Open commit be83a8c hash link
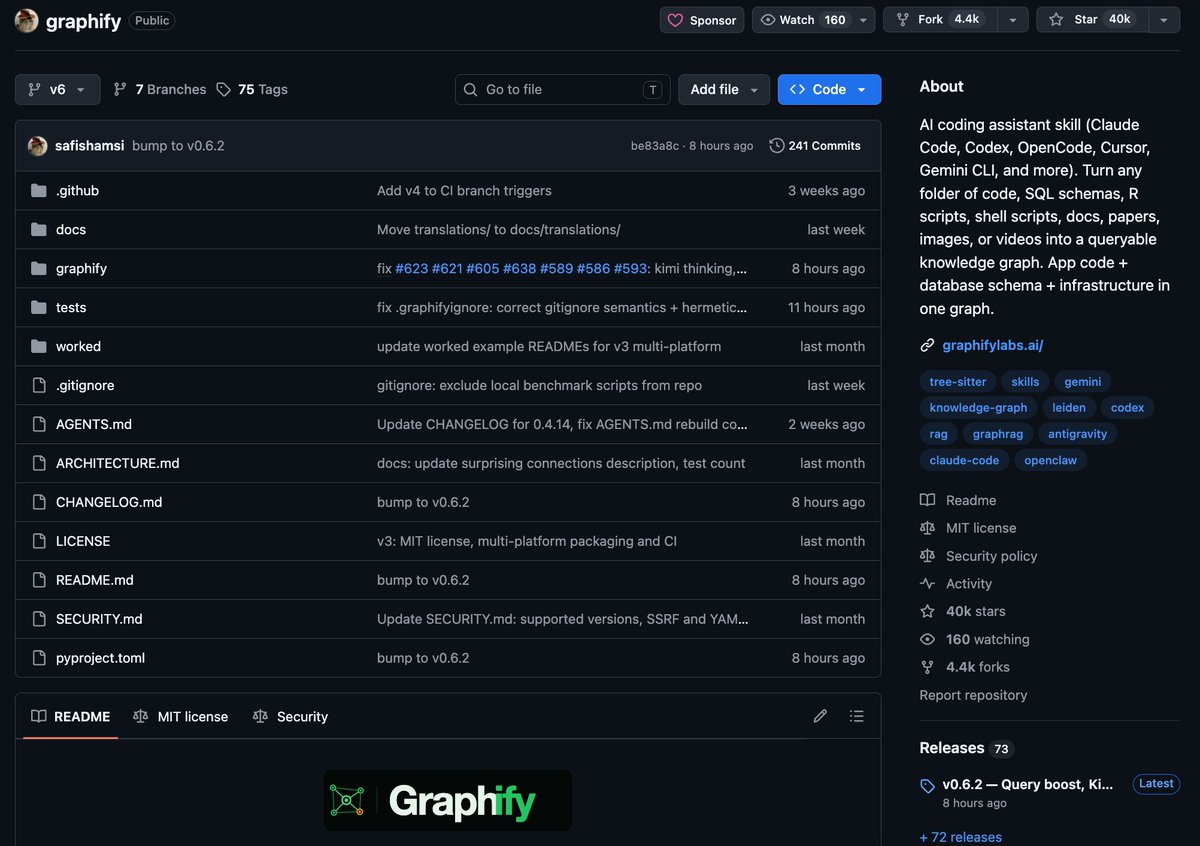Viewport: 1200px width, 846px height. click(654, 146)
